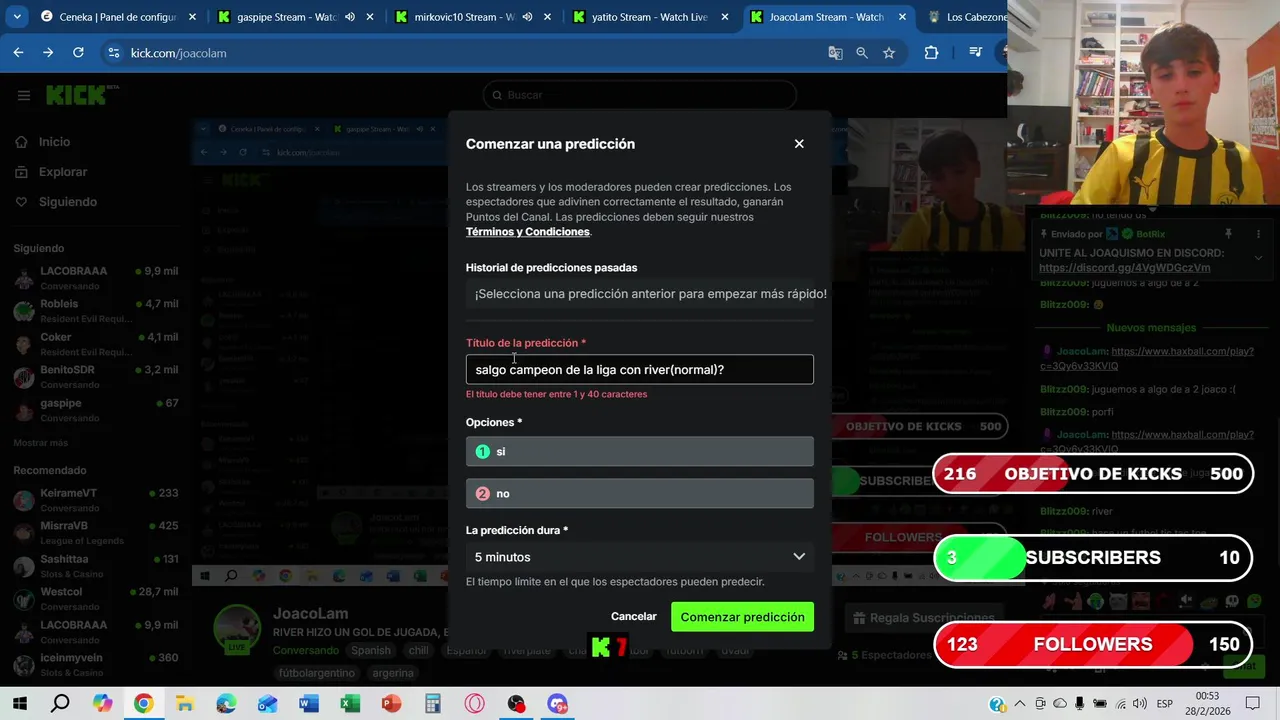Switch to the Los Cabezones tab
Screen dimensions: 1280x720
(x=964, y=17)
